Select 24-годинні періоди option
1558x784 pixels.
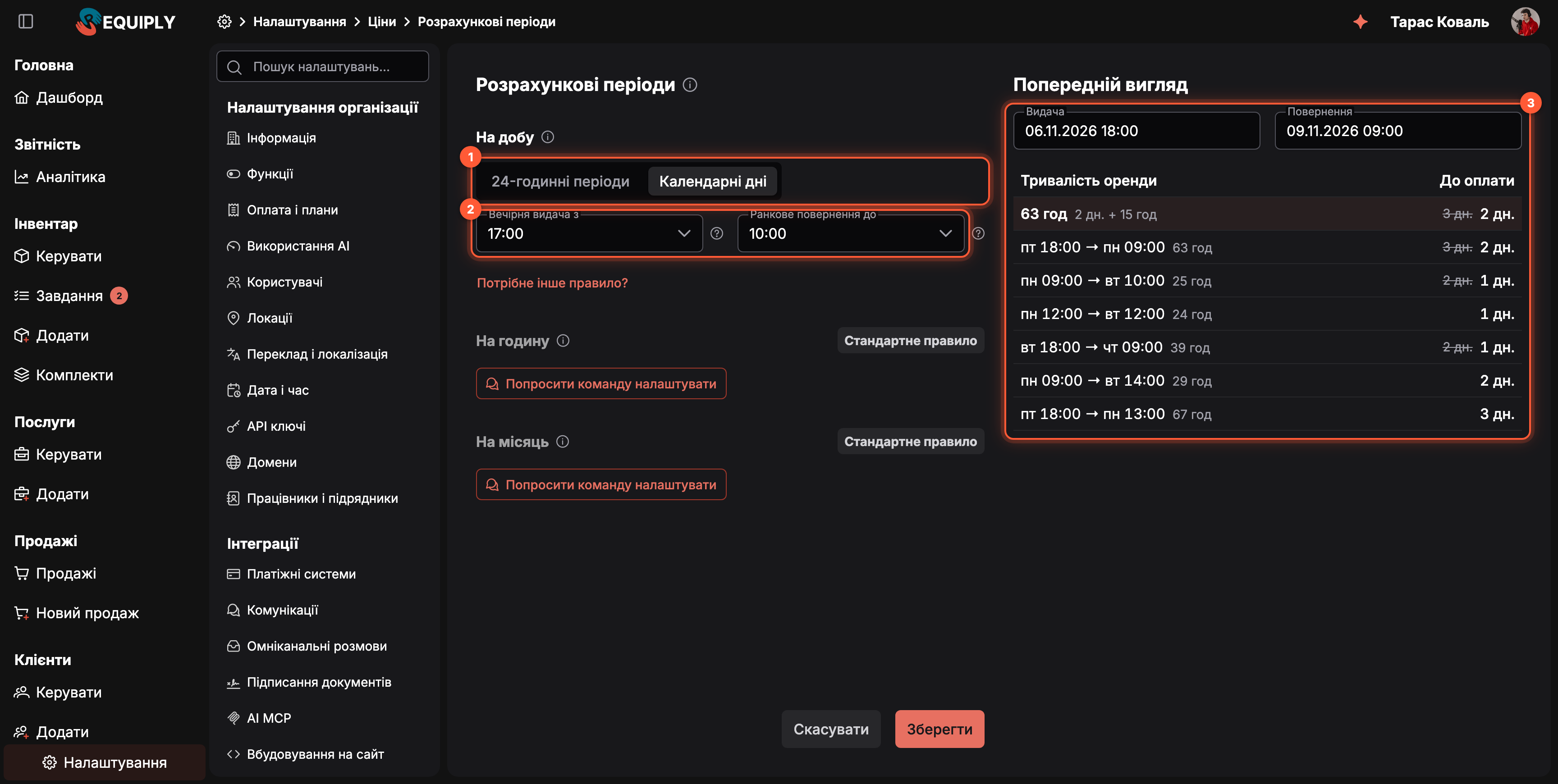(x=560, y=181)
